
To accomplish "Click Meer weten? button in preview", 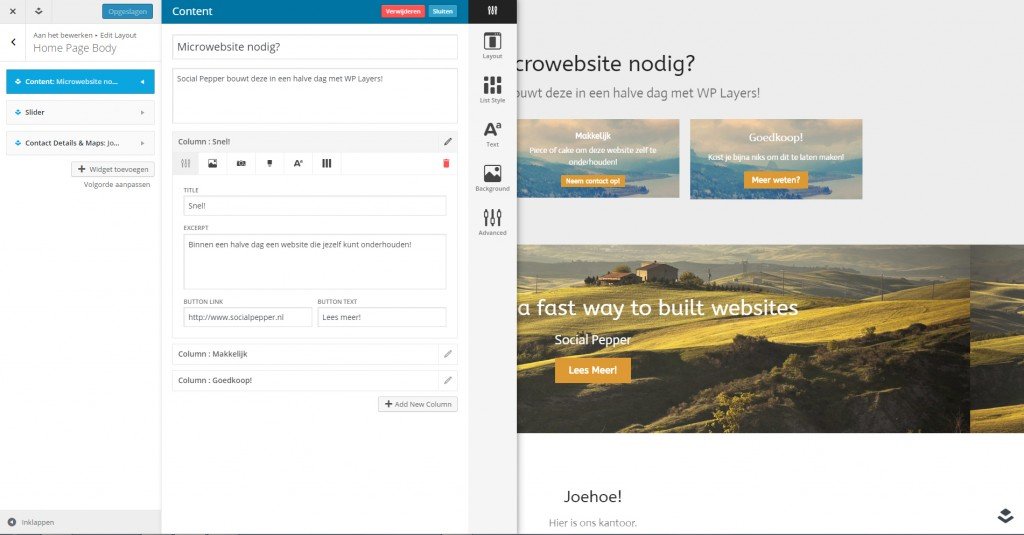I will pyautogui.click(x=776, y=180).
